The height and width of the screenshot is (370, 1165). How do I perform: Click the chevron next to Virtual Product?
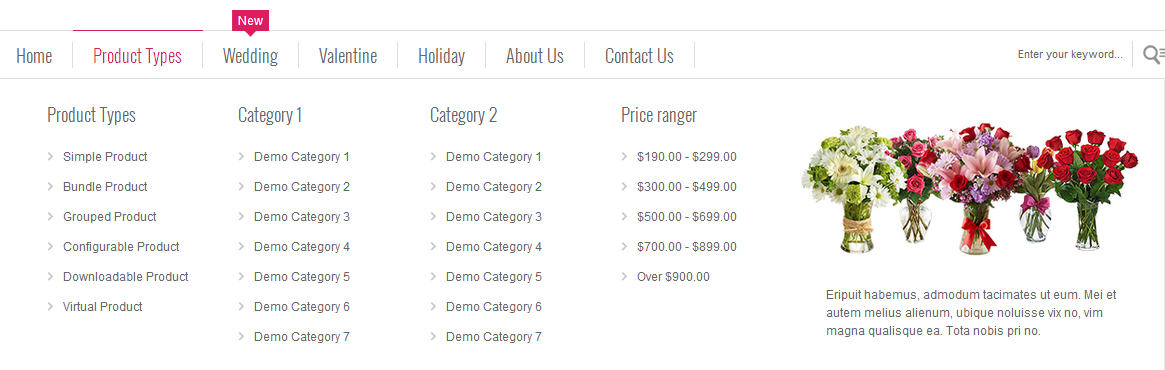coord(51,306)
